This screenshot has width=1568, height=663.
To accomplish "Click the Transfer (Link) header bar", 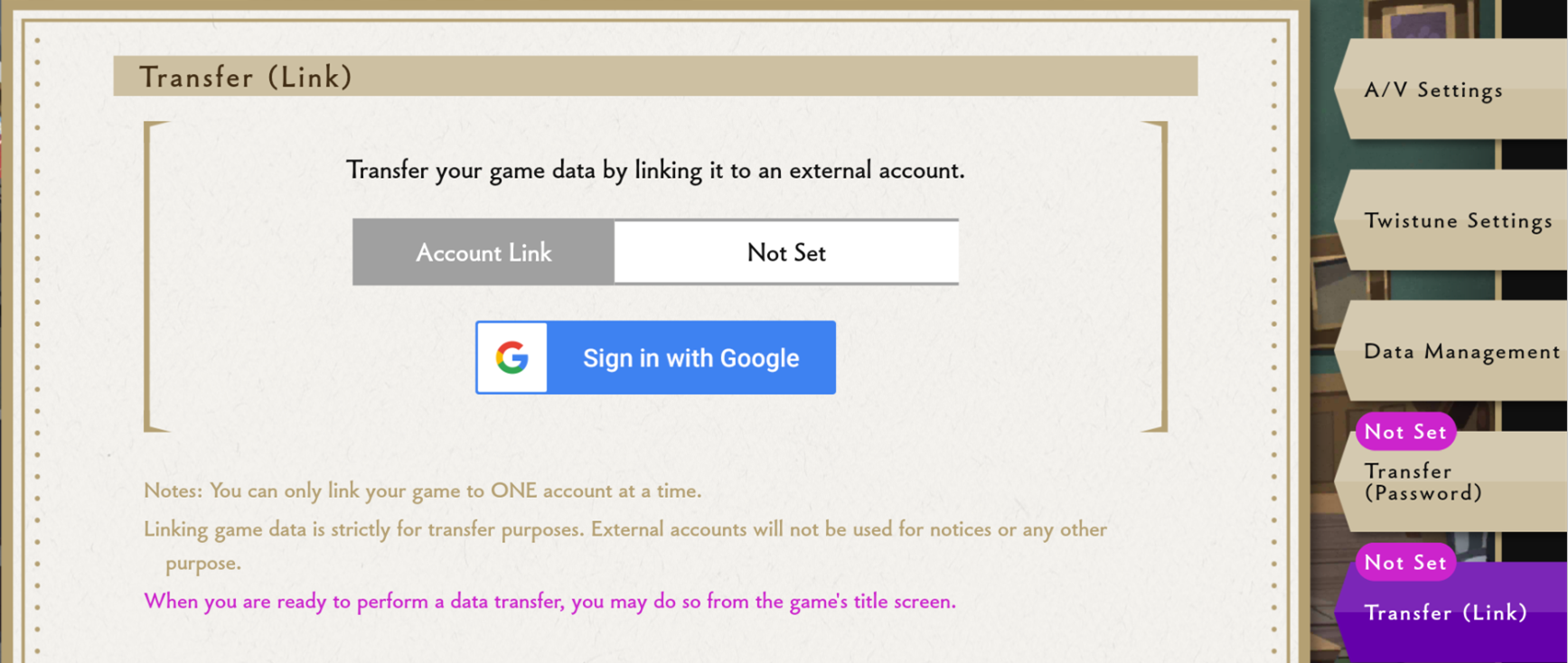I will 655,76.
